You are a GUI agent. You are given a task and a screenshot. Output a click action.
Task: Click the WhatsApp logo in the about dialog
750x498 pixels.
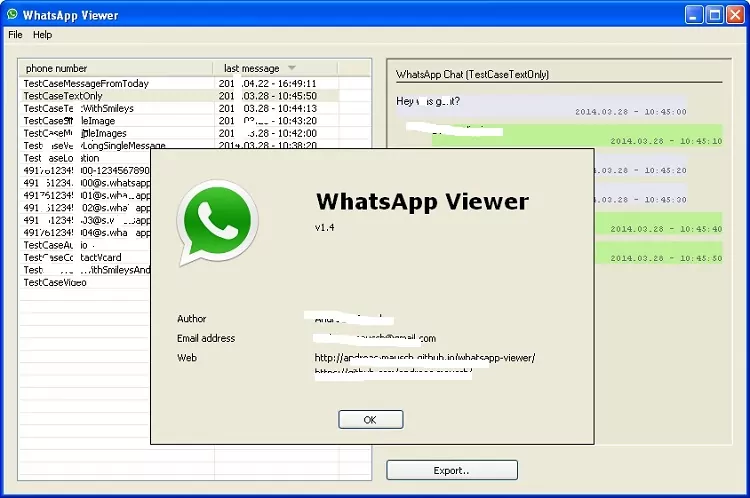[x=218, y=222]
